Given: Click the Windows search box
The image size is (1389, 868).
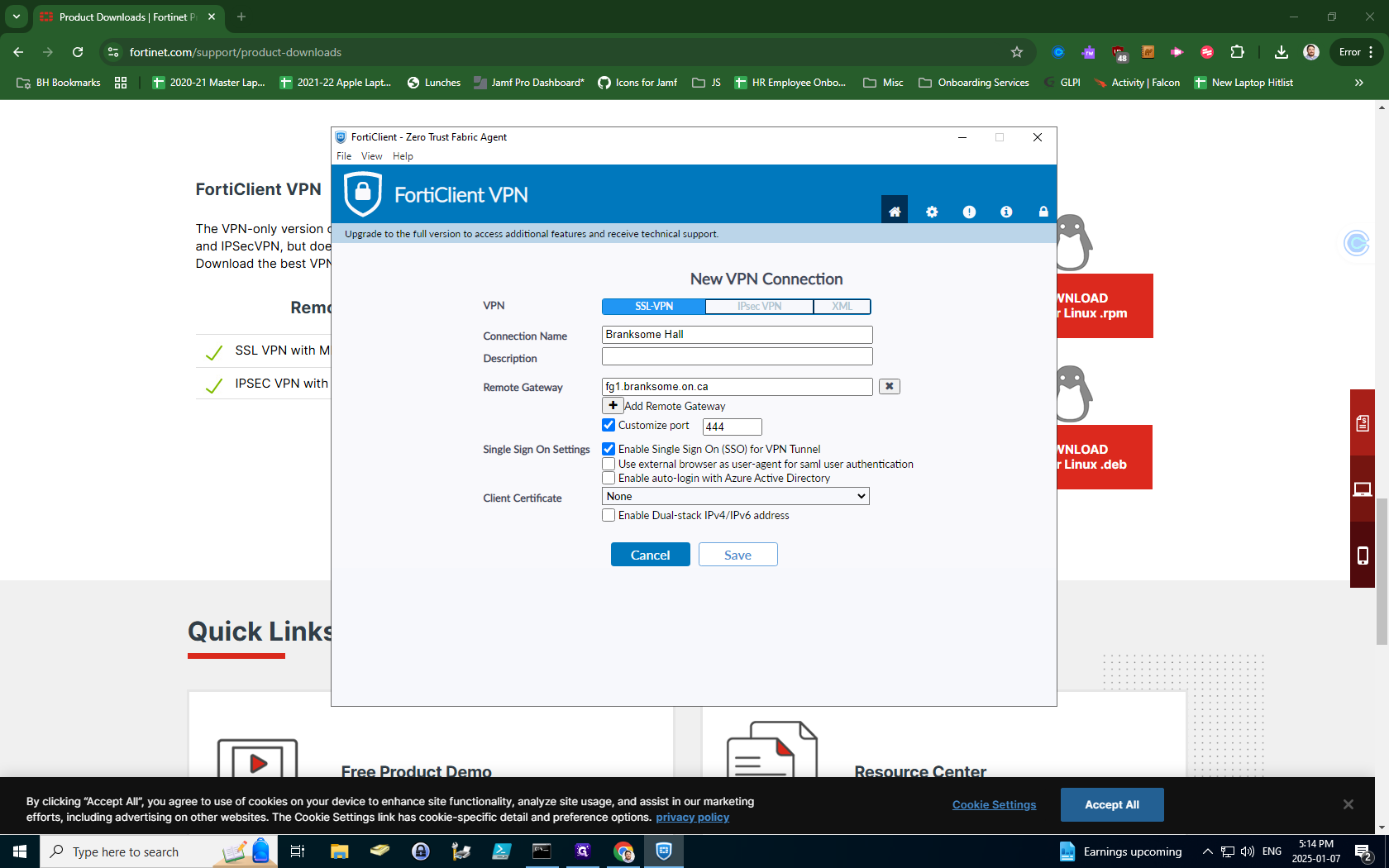Looking at the screenshot, I should click(159, 851).
